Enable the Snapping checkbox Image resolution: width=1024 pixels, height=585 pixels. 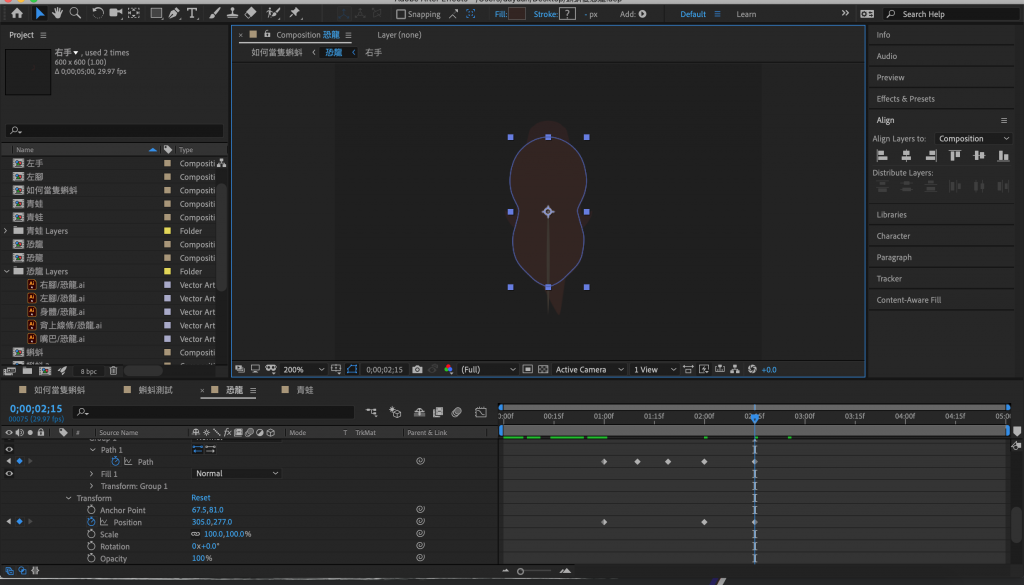pyautogui.click(x=401, y=14)
